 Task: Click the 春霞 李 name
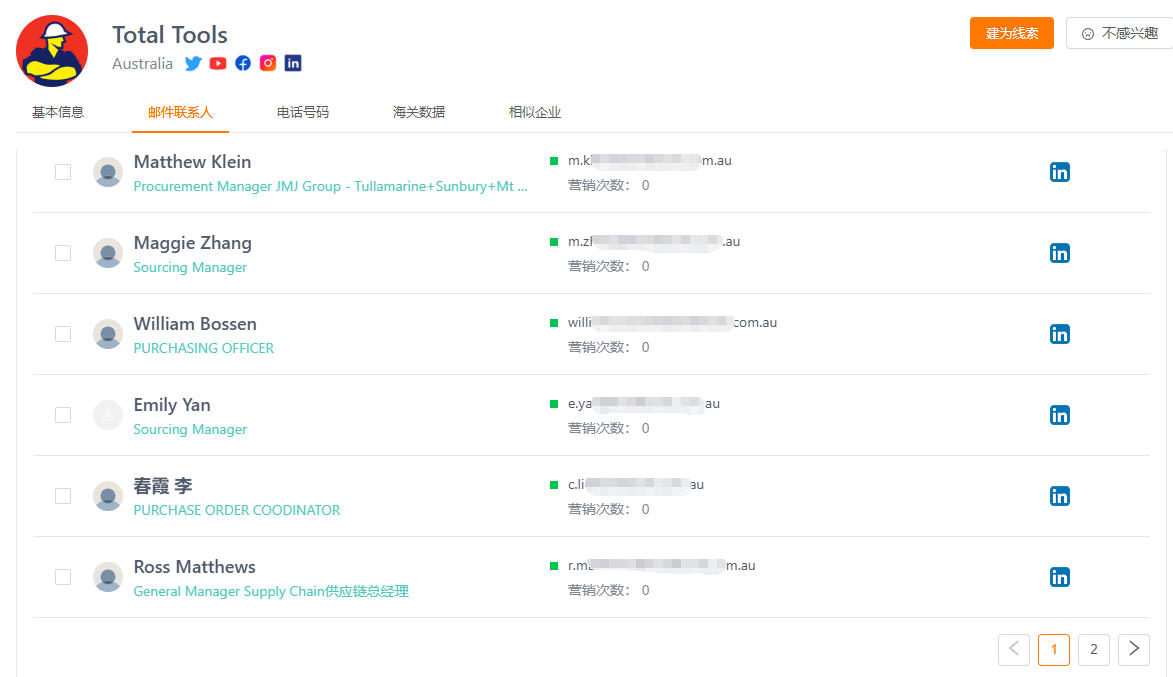[163, 486]
